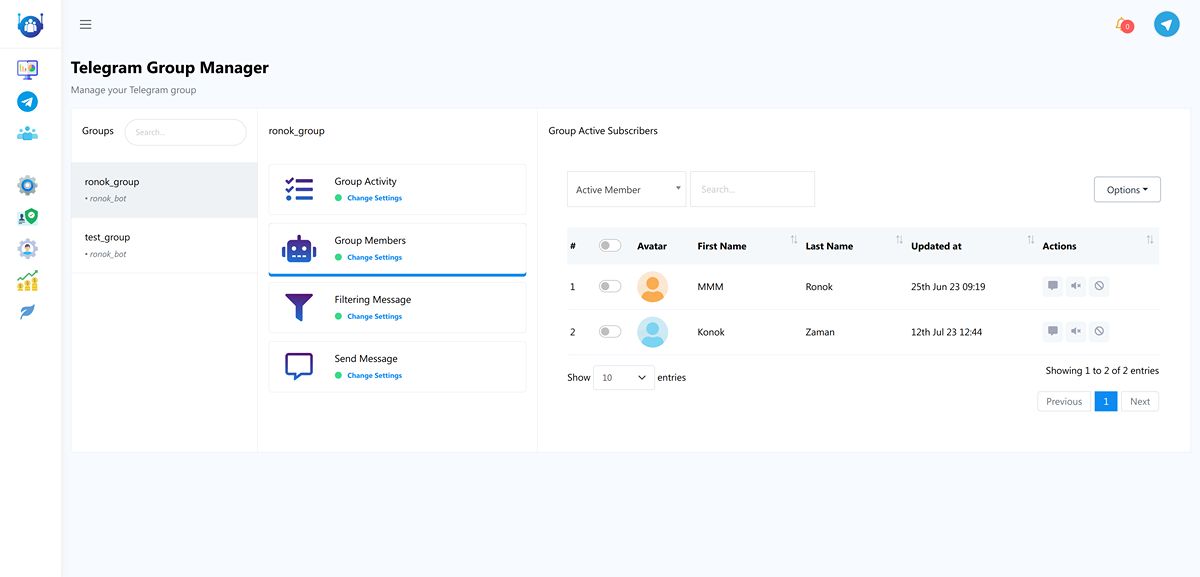Open the growth chart with coins sidebar icon
1200x577 pixels.
[x=28, y=282]
